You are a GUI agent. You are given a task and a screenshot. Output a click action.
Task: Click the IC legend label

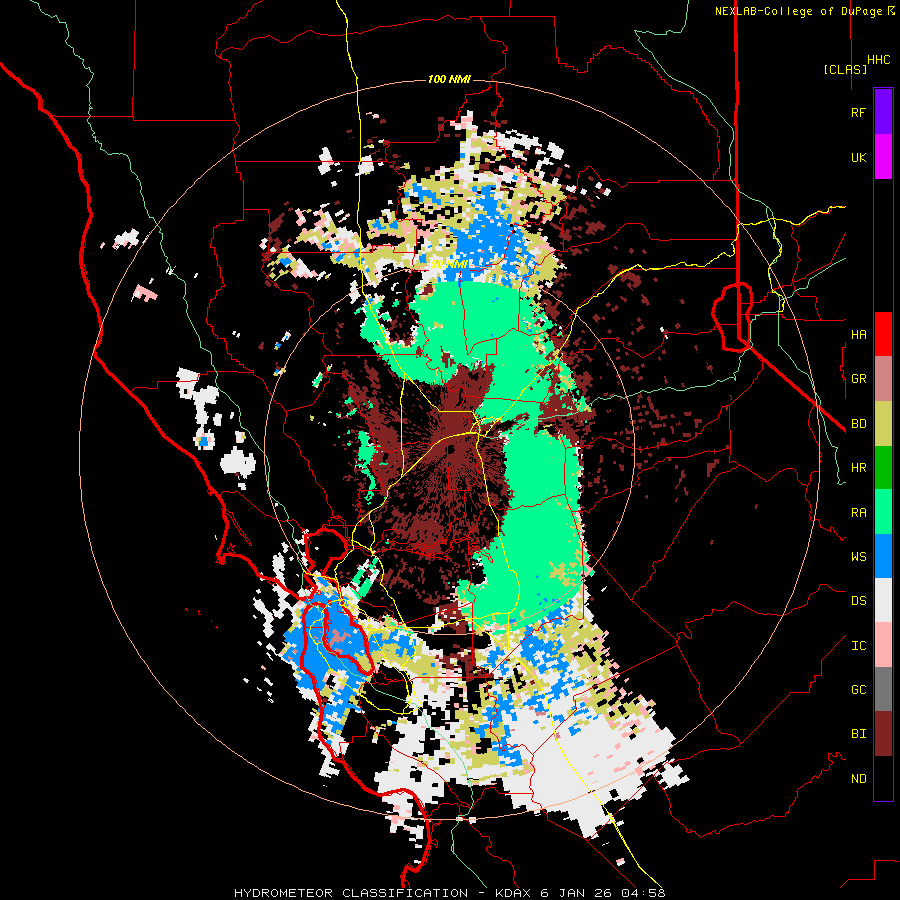click(x=858, y=645)
